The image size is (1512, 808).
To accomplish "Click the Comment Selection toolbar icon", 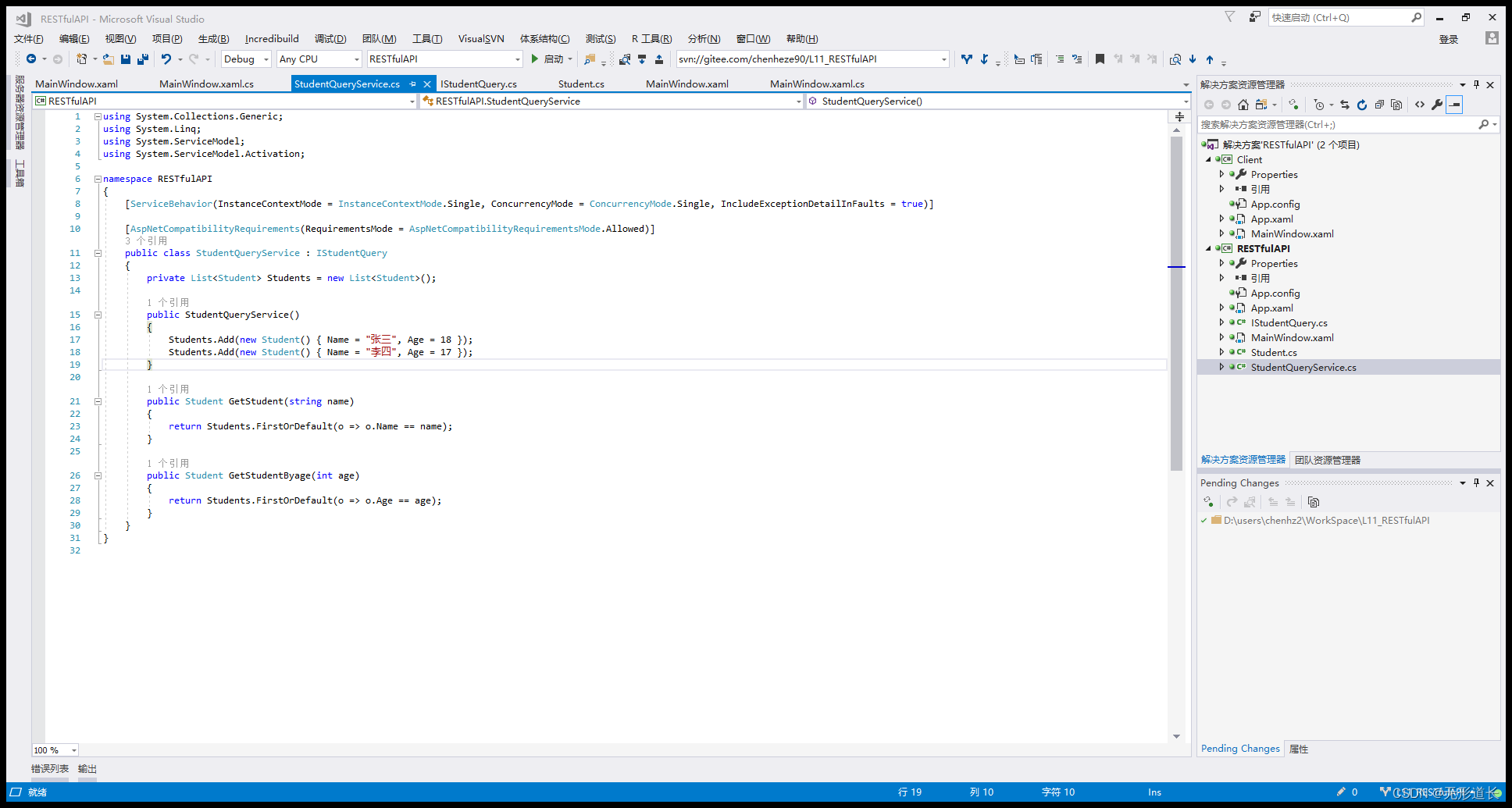I will [1060, 59].
